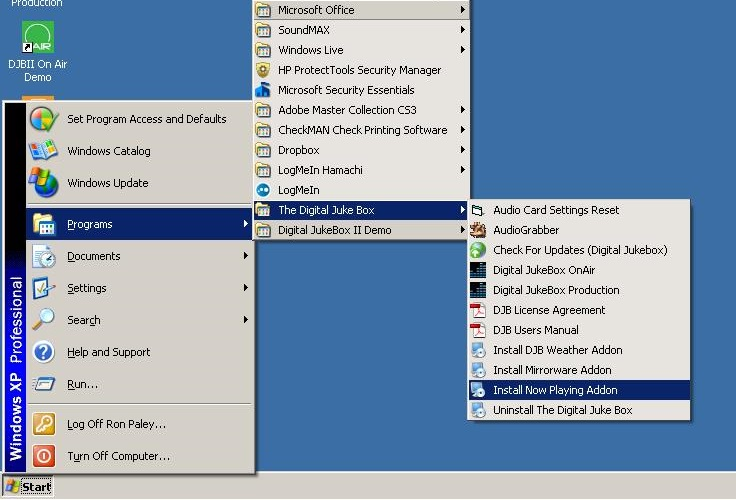
Task: Click Turn Off Computer
Action: (118, 456)
